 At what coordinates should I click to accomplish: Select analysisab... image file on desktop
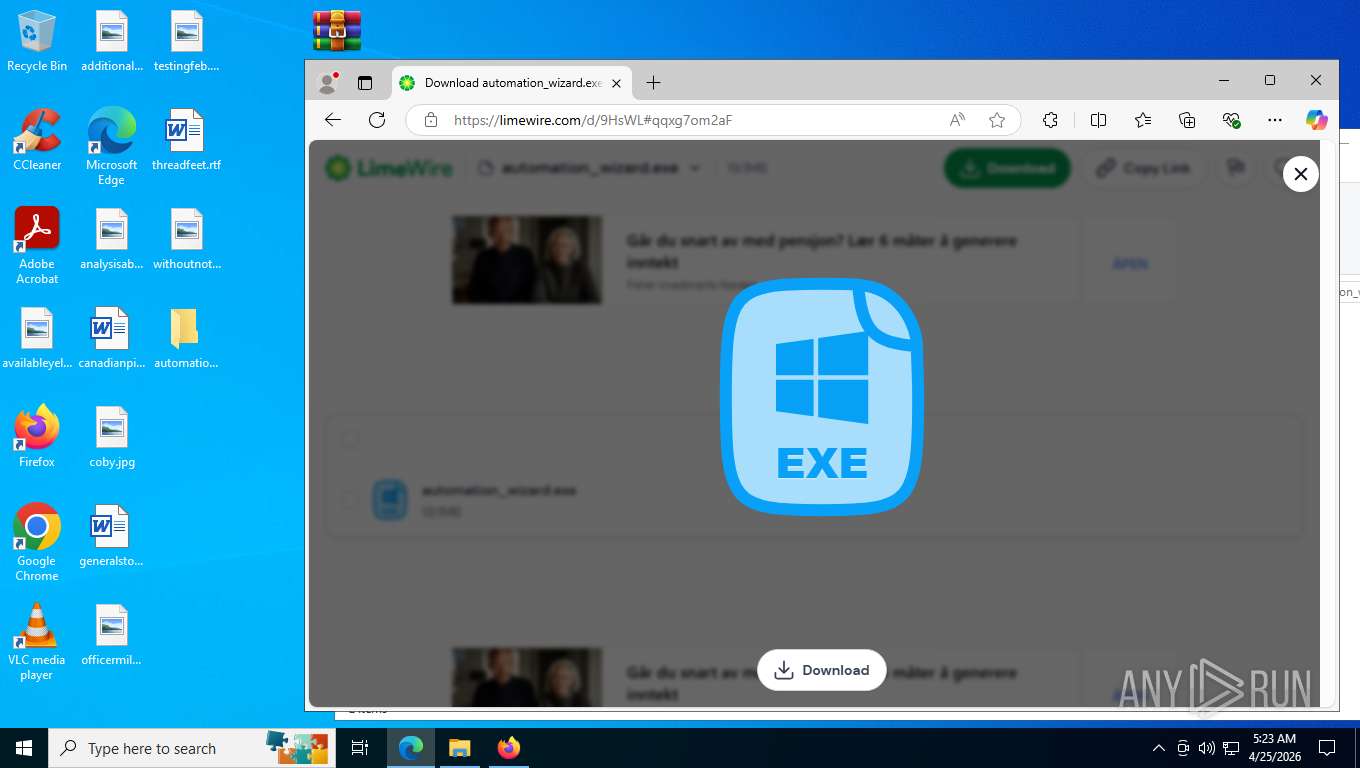[x=111, y=239]
